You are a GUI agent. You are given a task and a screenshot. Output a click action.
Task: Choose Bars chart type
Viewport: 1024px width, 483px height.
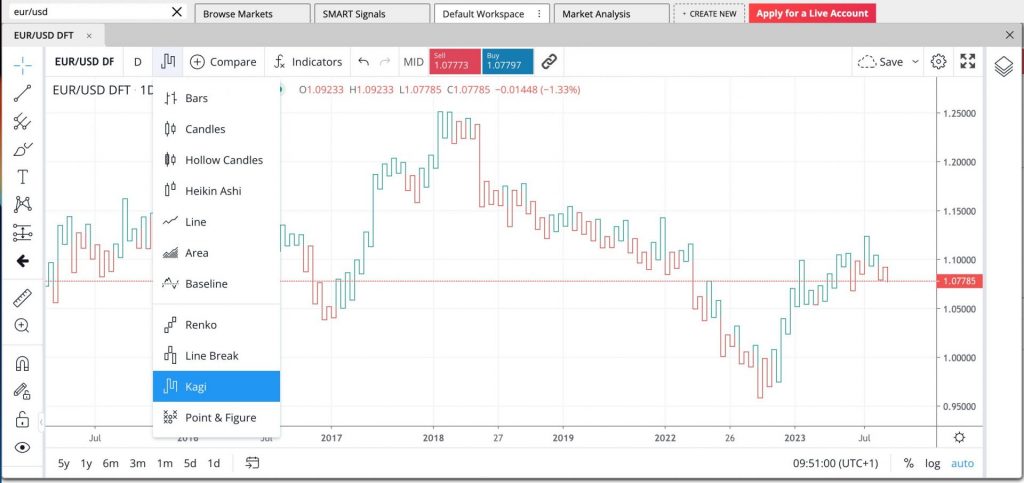(216, 98)
